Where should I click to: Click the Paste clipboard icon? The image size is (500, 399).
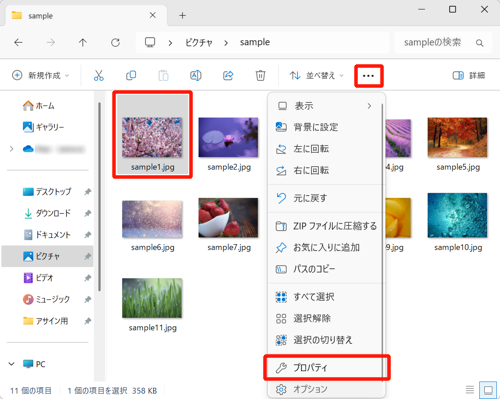coord(163,76)
